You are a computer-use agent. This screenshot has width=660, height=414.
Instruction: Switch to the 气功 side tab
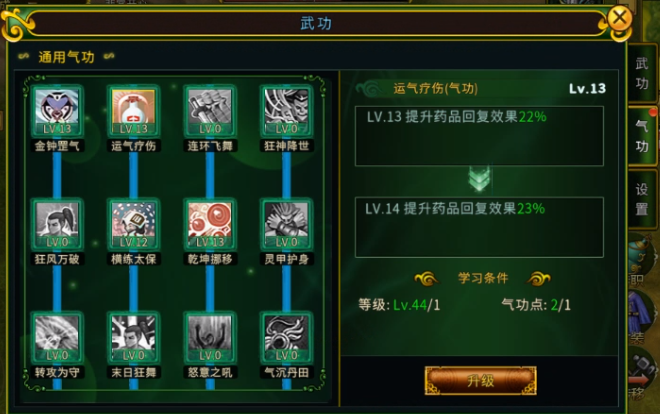[x=641, y=136]
